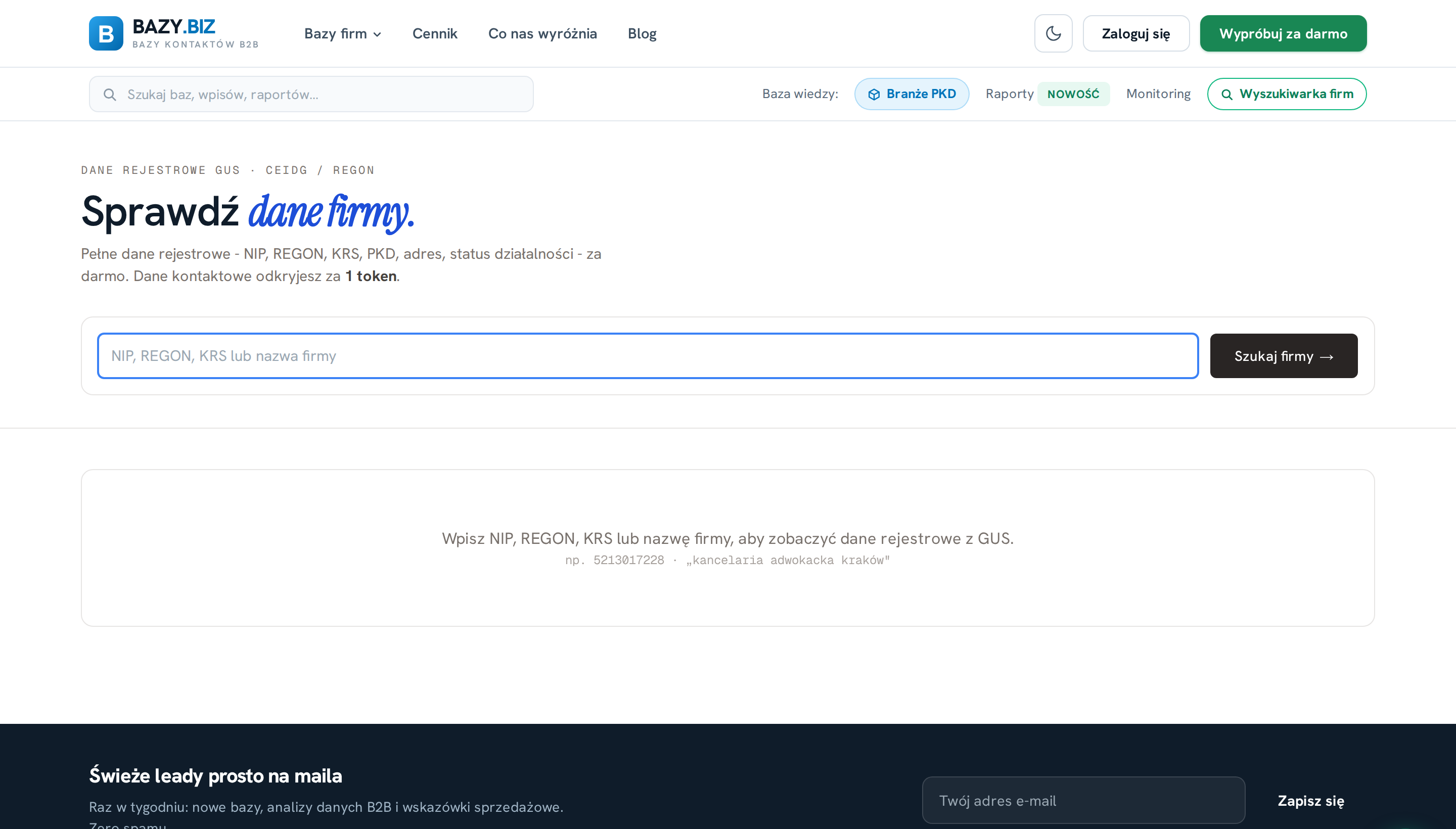Click the Zapisz się newsletter button
The height and width of the screenshot is (829, 1456).
point(1310,801)
